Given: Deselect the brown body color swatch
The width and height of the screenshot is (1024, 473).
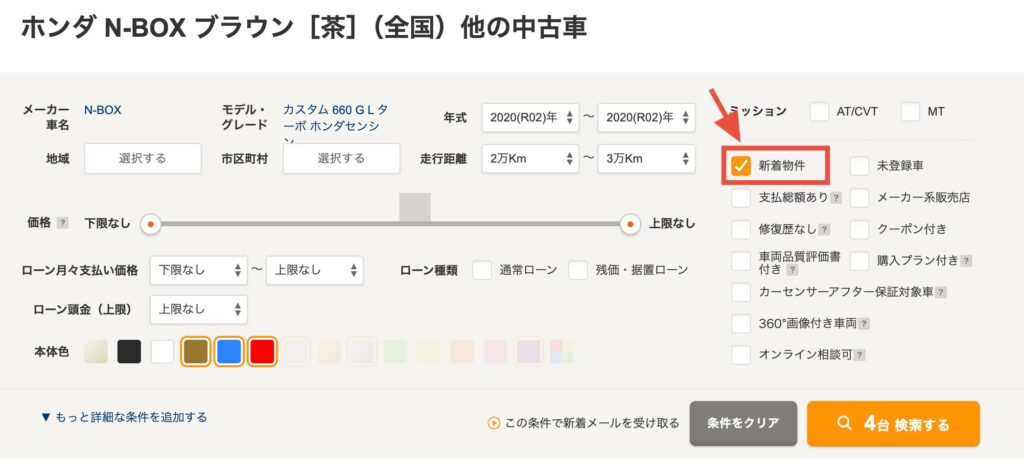Looking at the screenshot, I should 196,351.
